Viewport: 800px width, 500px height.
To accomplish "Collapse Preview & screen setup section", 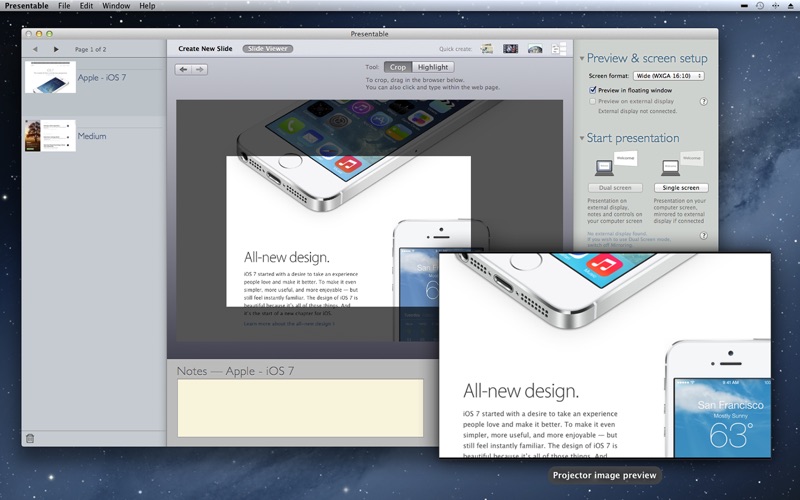I will tap(582, 58).
